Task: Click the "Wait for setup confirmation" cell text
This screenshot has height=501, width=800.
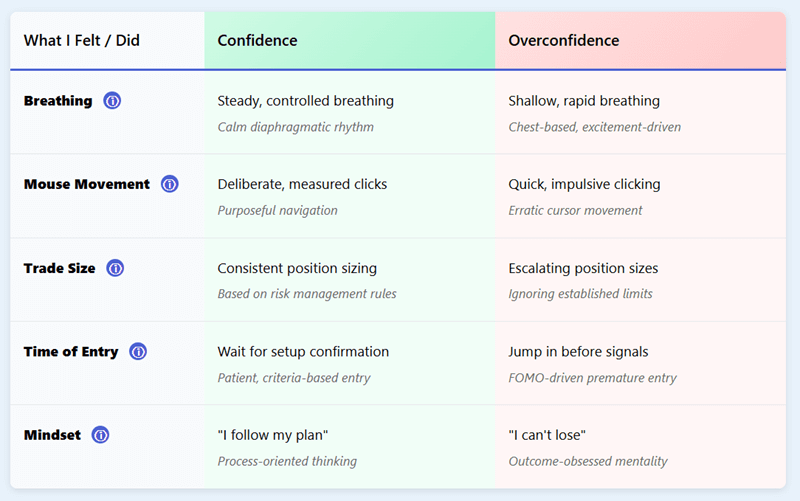Action: point(303,352)
